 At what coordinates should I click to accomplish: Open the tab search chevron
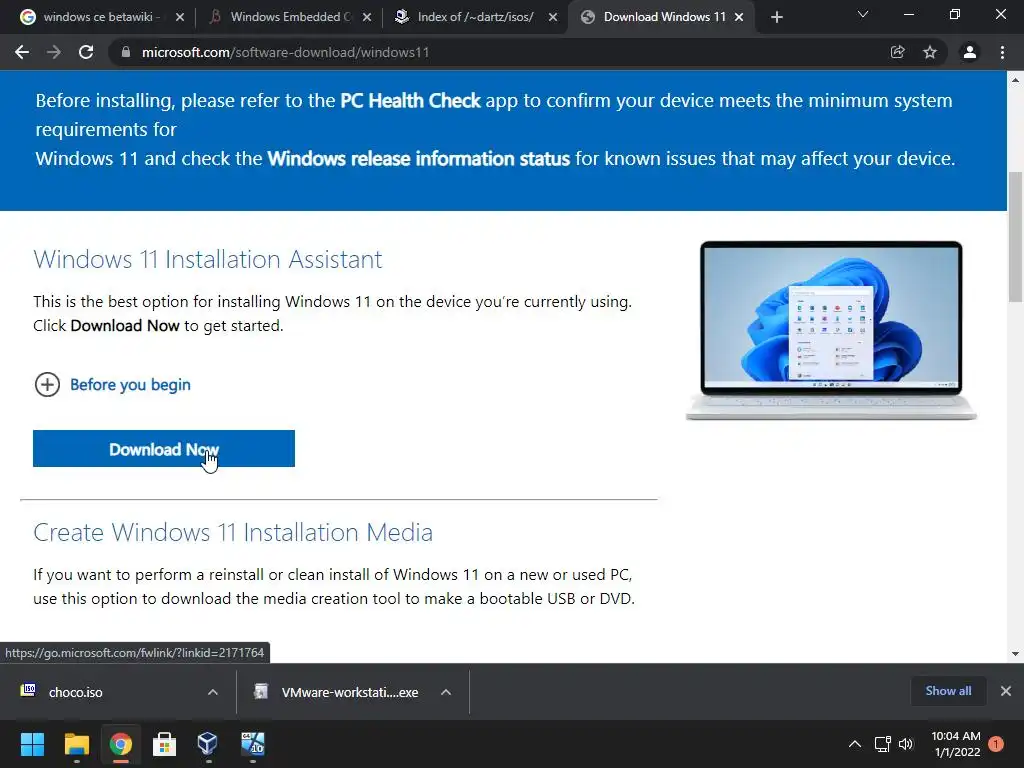point(863,14)
